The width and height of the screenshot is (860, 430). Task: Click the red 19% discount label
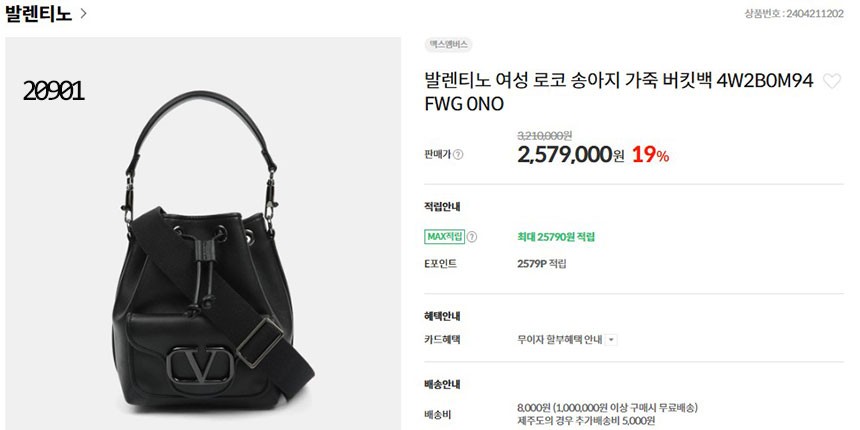[x=650, y=156]
